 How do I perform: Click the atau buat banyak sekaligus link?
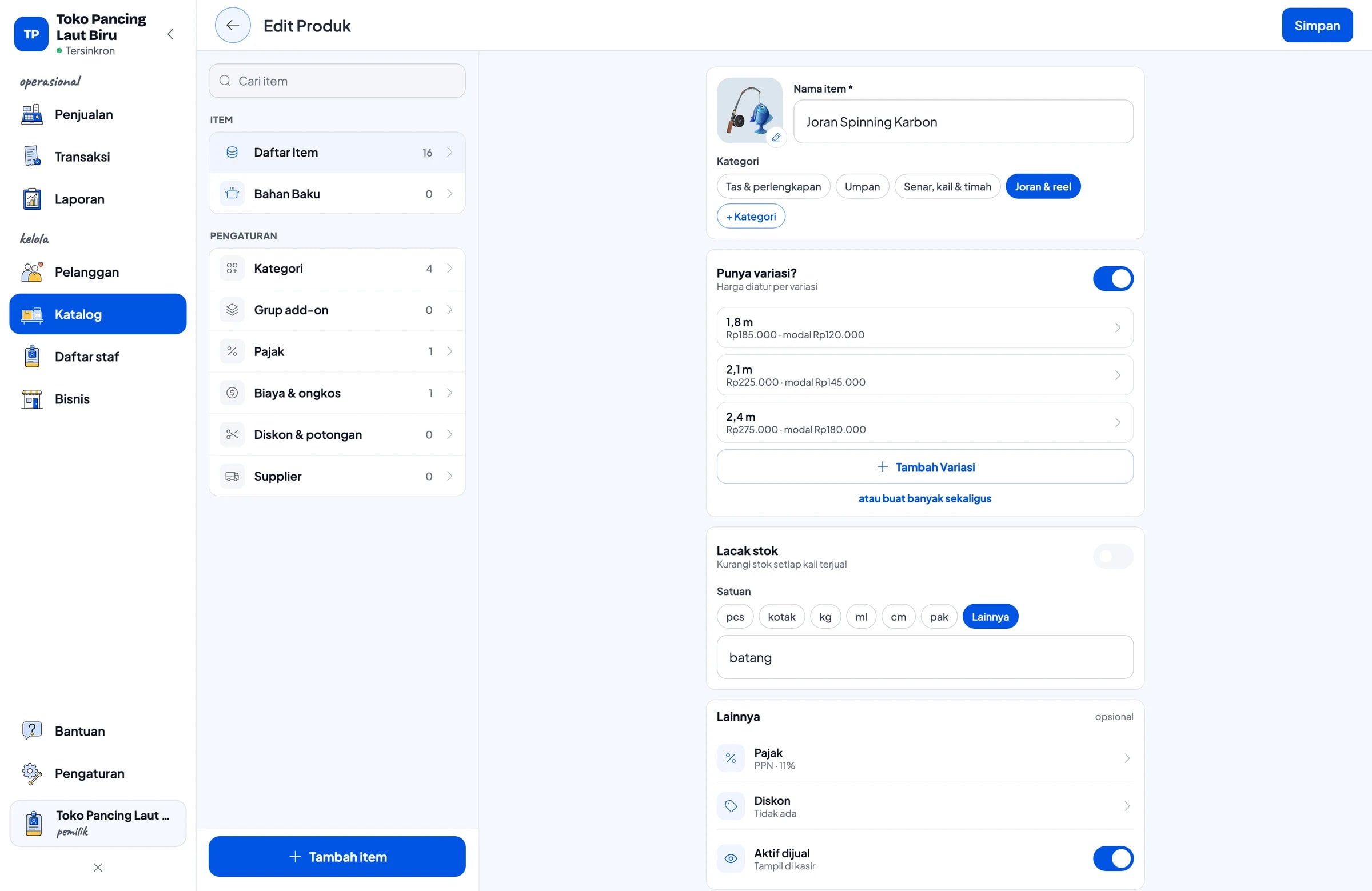924,498
